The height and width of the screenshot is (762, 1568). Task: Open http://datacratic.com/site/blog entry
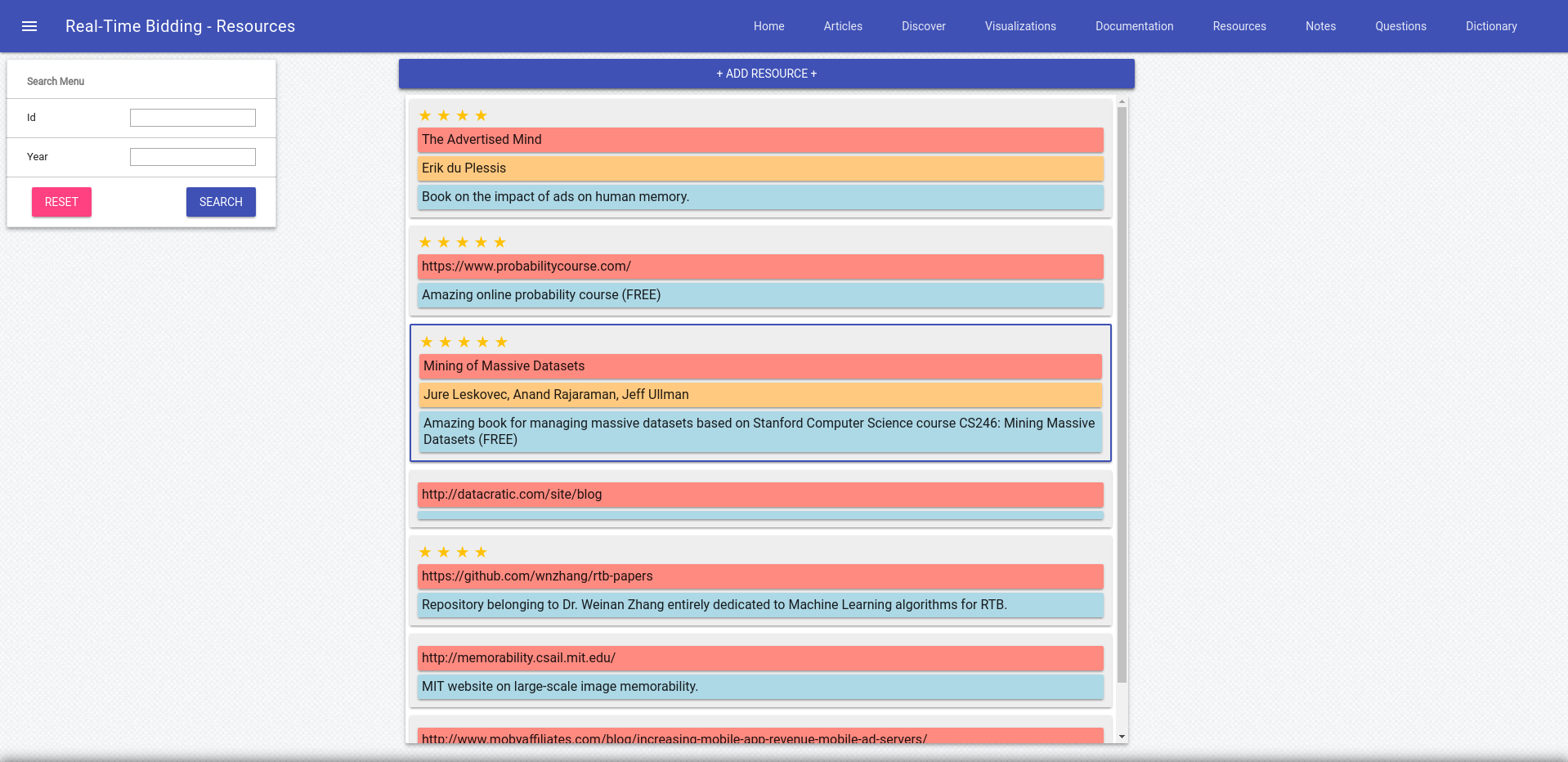pyautogui.click(x=760, y=495)
